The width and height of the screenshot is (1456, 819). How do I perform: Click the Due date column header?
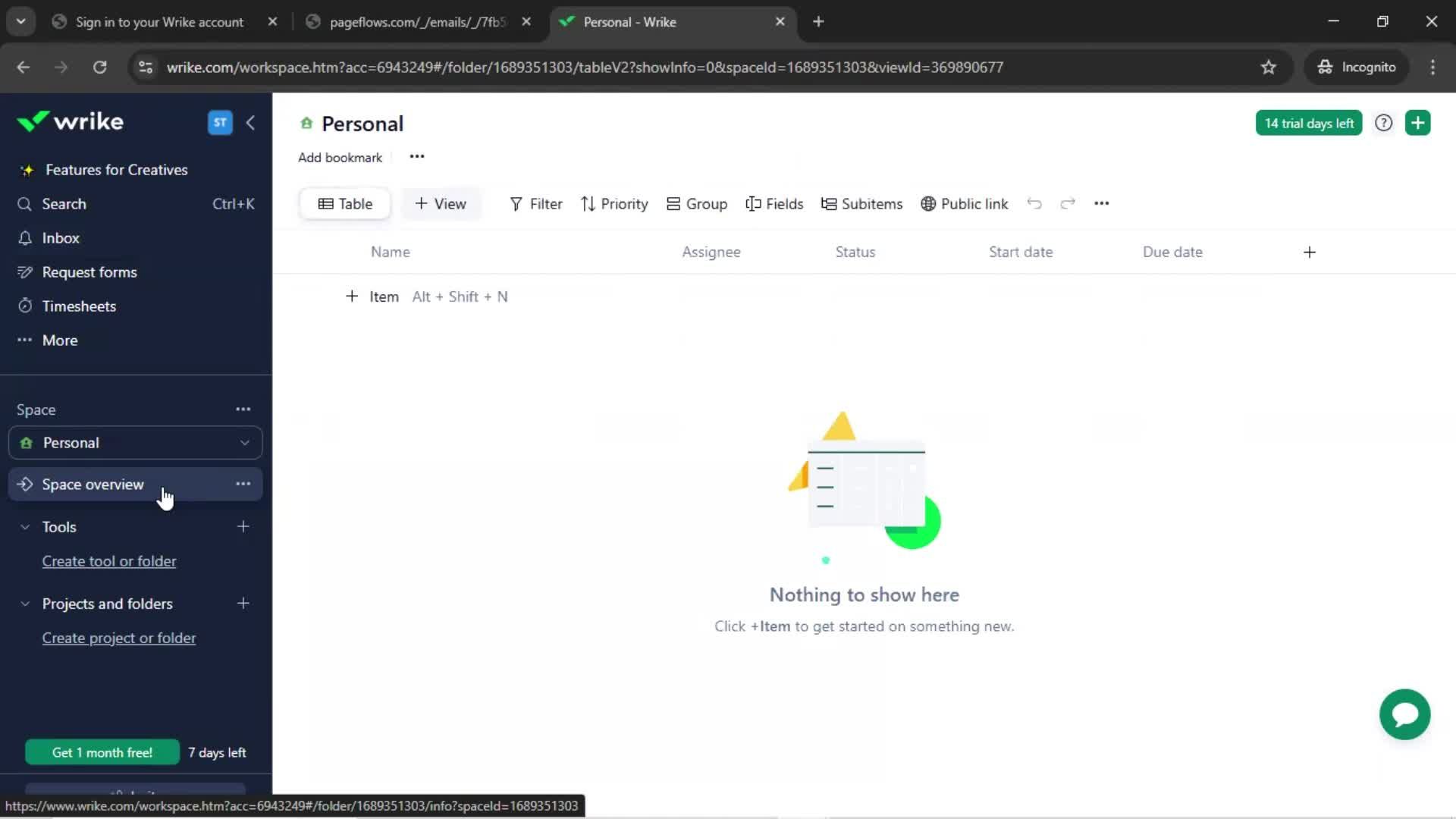click(x=1172, y=252)
